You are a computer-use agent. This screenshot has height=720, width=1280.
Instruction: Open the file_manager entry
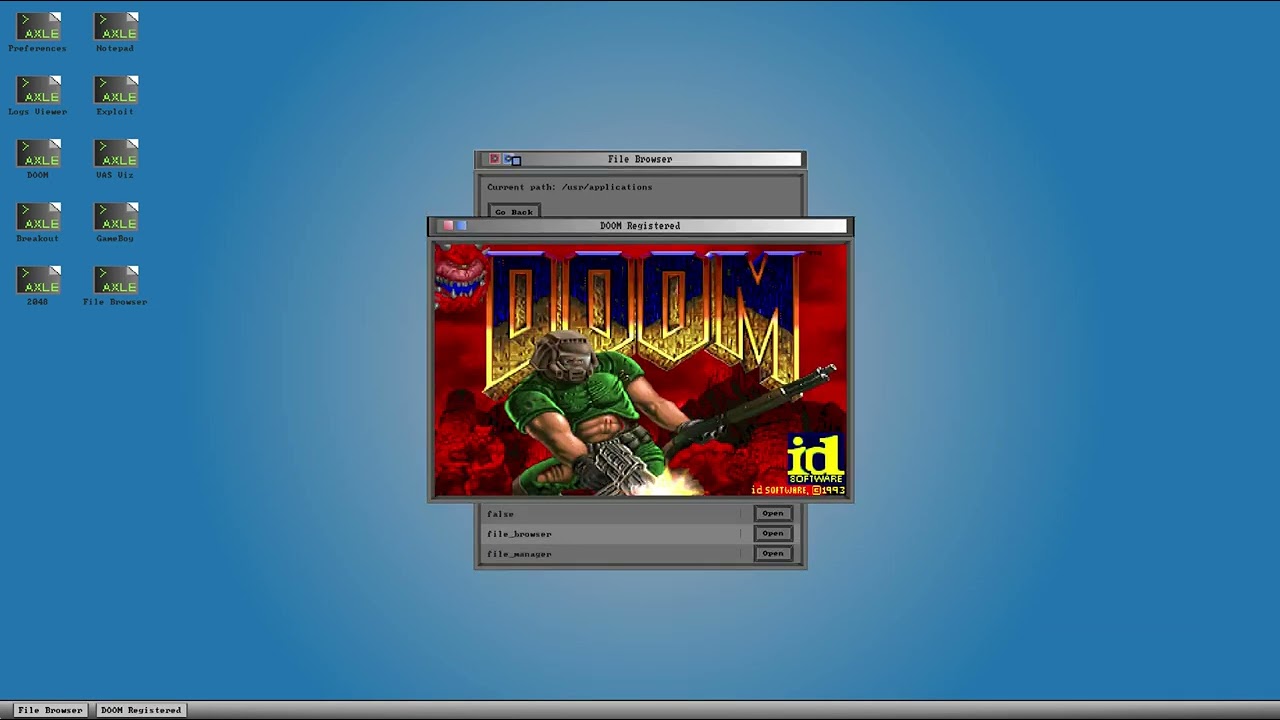coord(772,553)
